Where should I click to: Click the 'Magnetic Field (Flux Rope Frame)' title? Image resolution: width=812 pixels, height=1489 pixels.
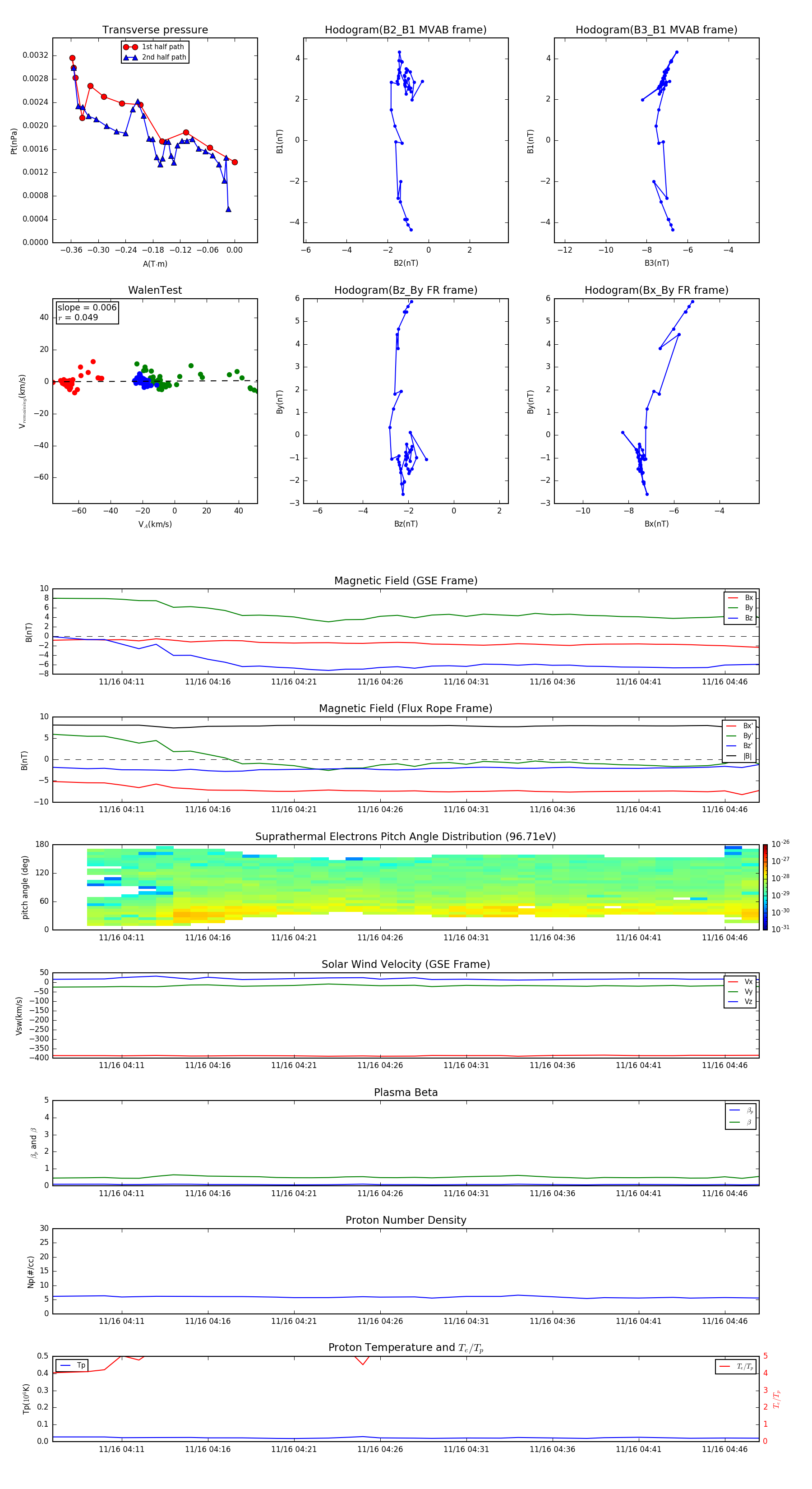406,709
